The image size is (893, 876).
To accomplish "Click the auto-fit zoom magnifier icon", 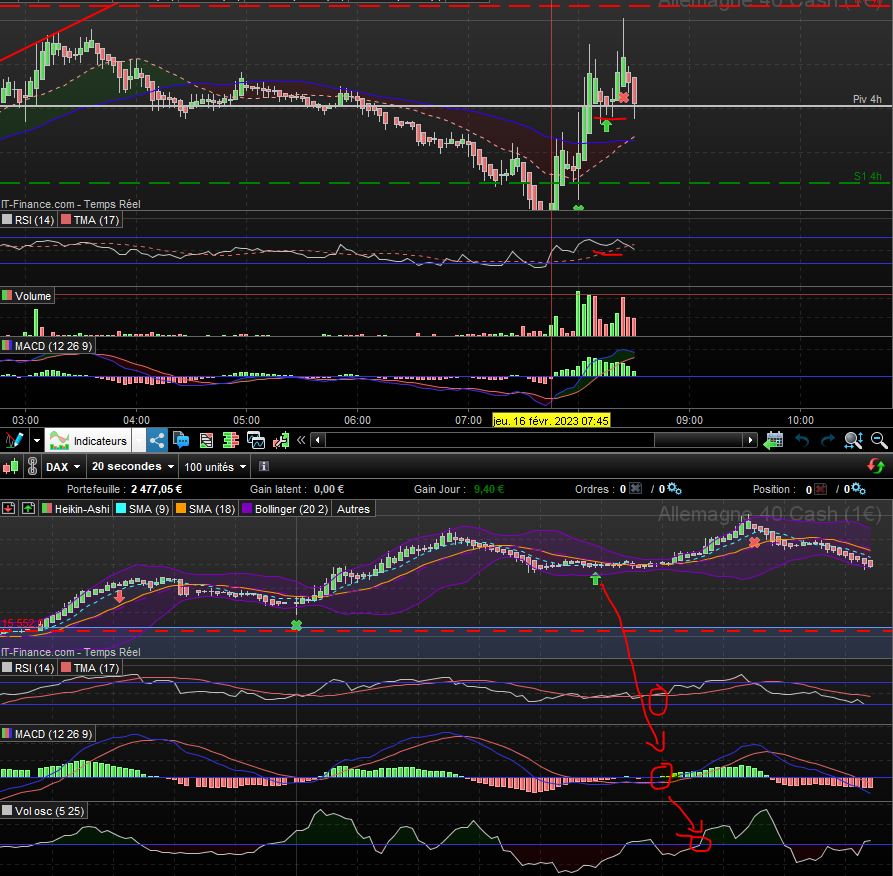I will (x=853, y=440).
